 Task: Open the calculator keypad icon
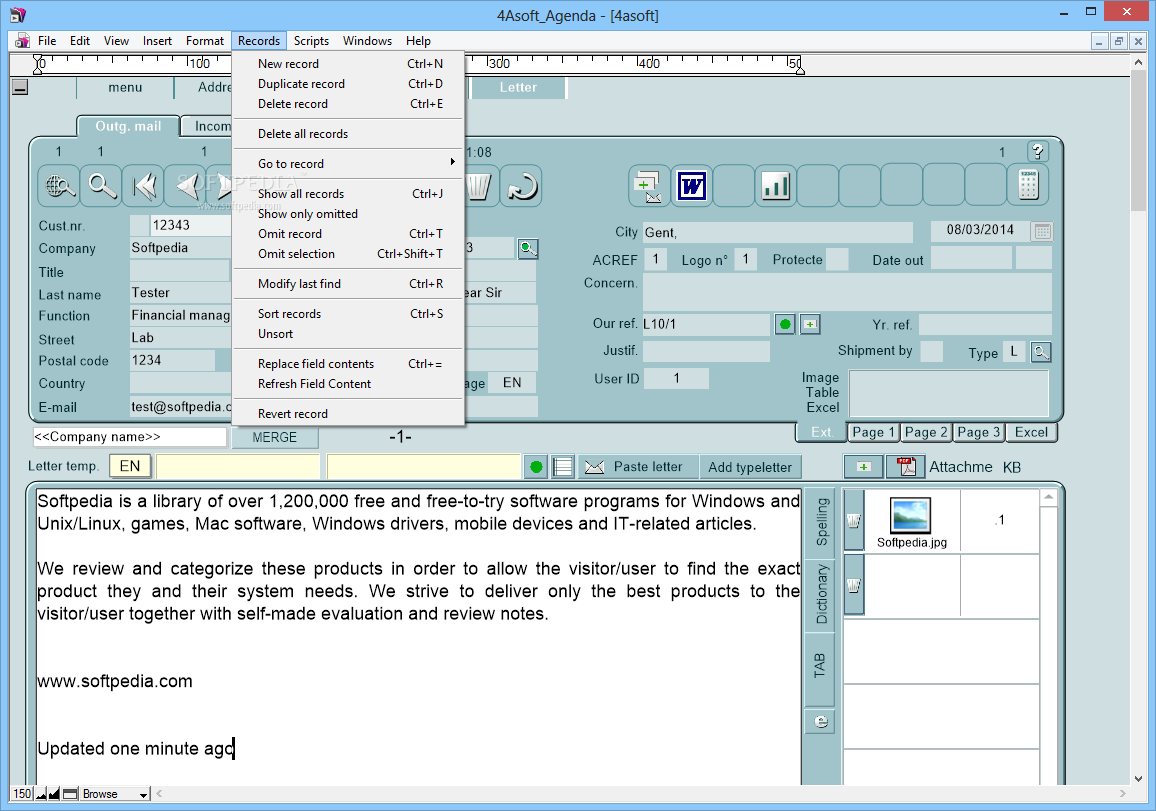(x=1028, y=186)
